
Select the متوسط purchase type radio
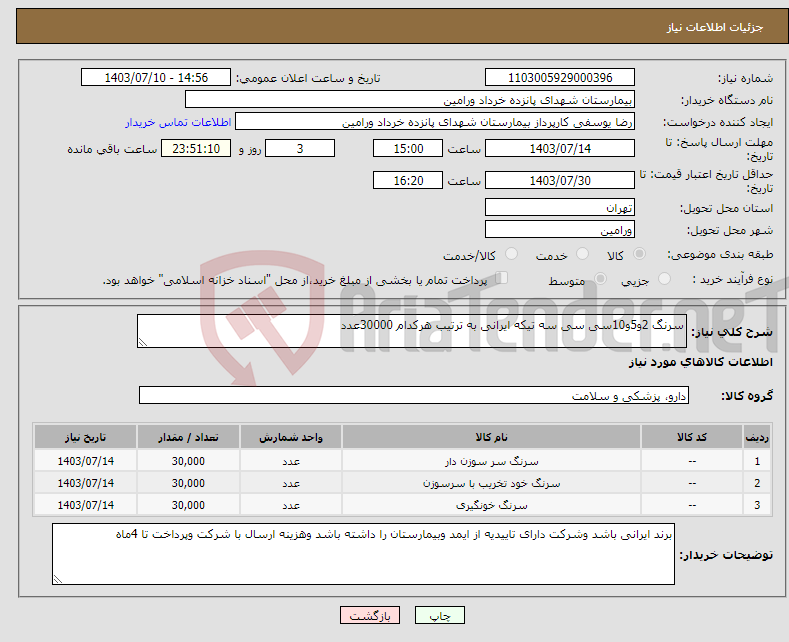[x=600, y=279]
